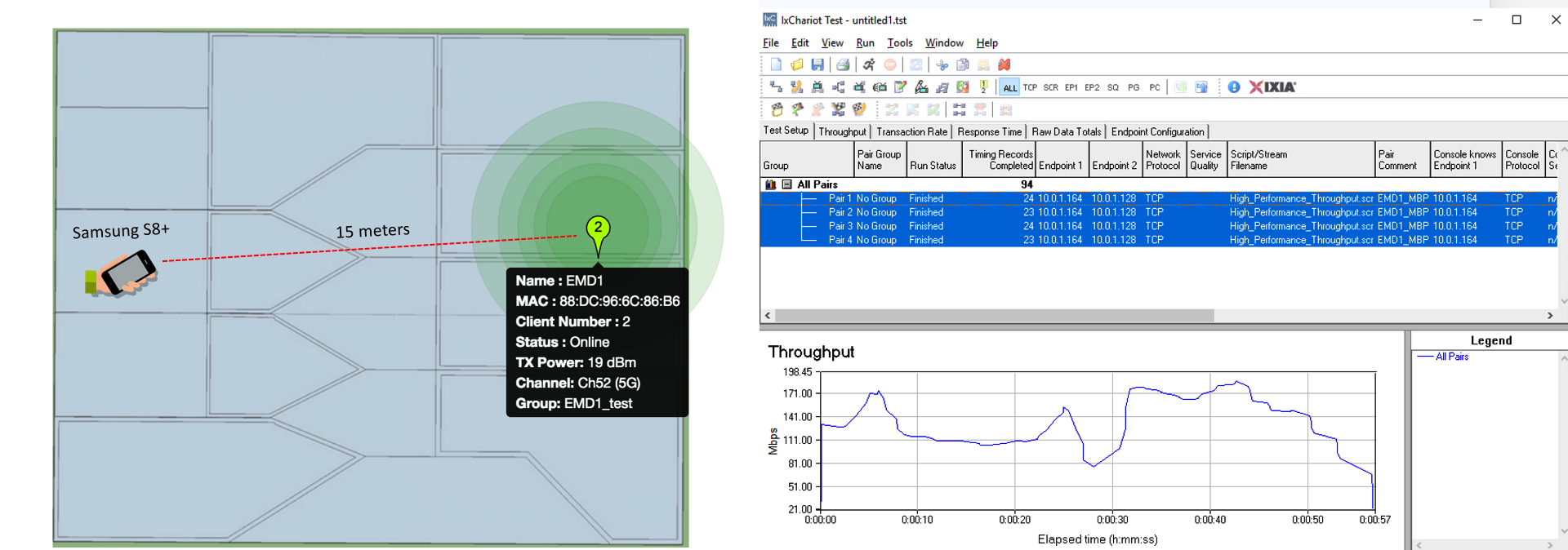
Task: Click the Pair Comment column header
Action: coord(1402,159)
